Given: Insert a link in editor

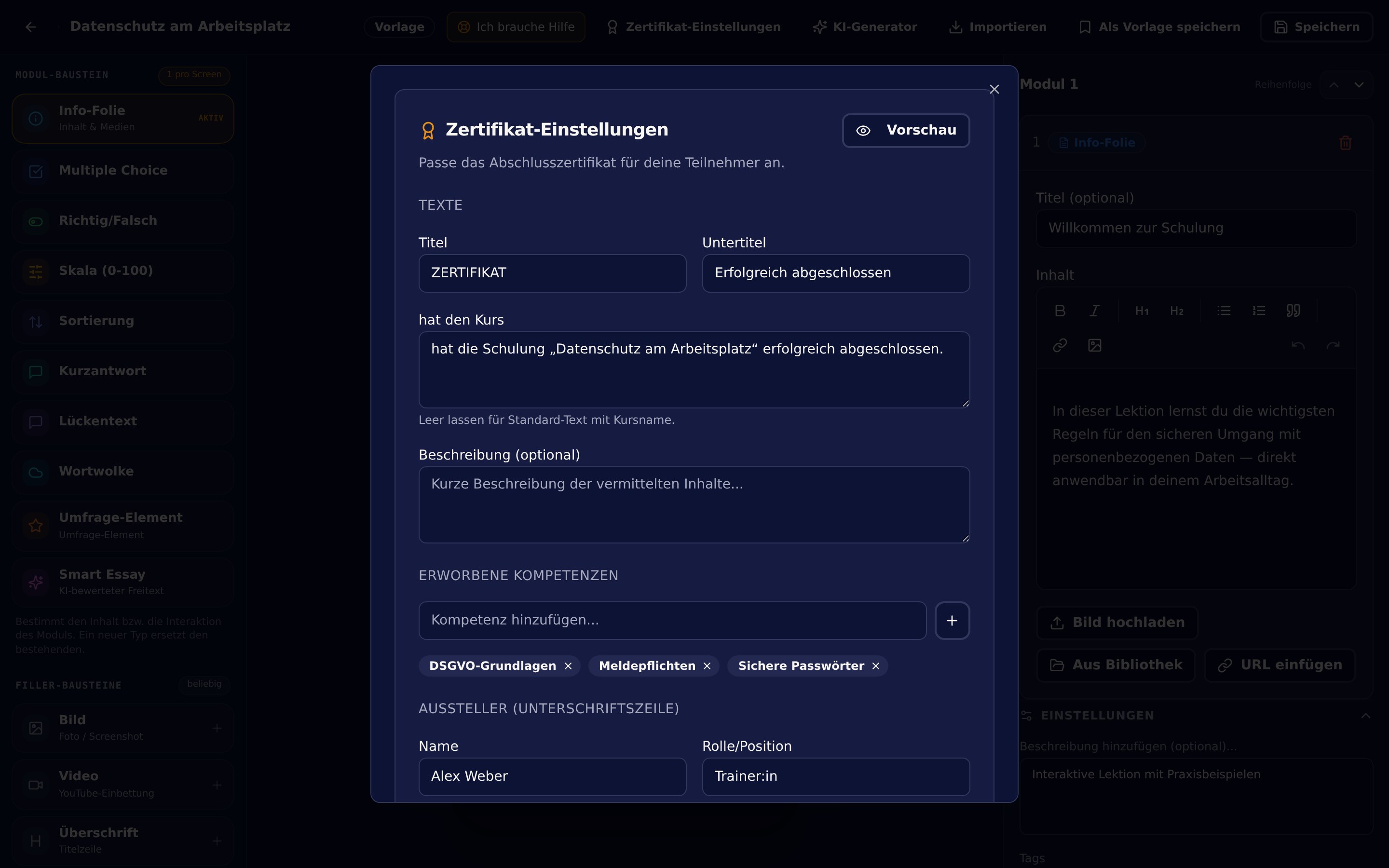Looking at the screenshot, I should coord(1060,346).
